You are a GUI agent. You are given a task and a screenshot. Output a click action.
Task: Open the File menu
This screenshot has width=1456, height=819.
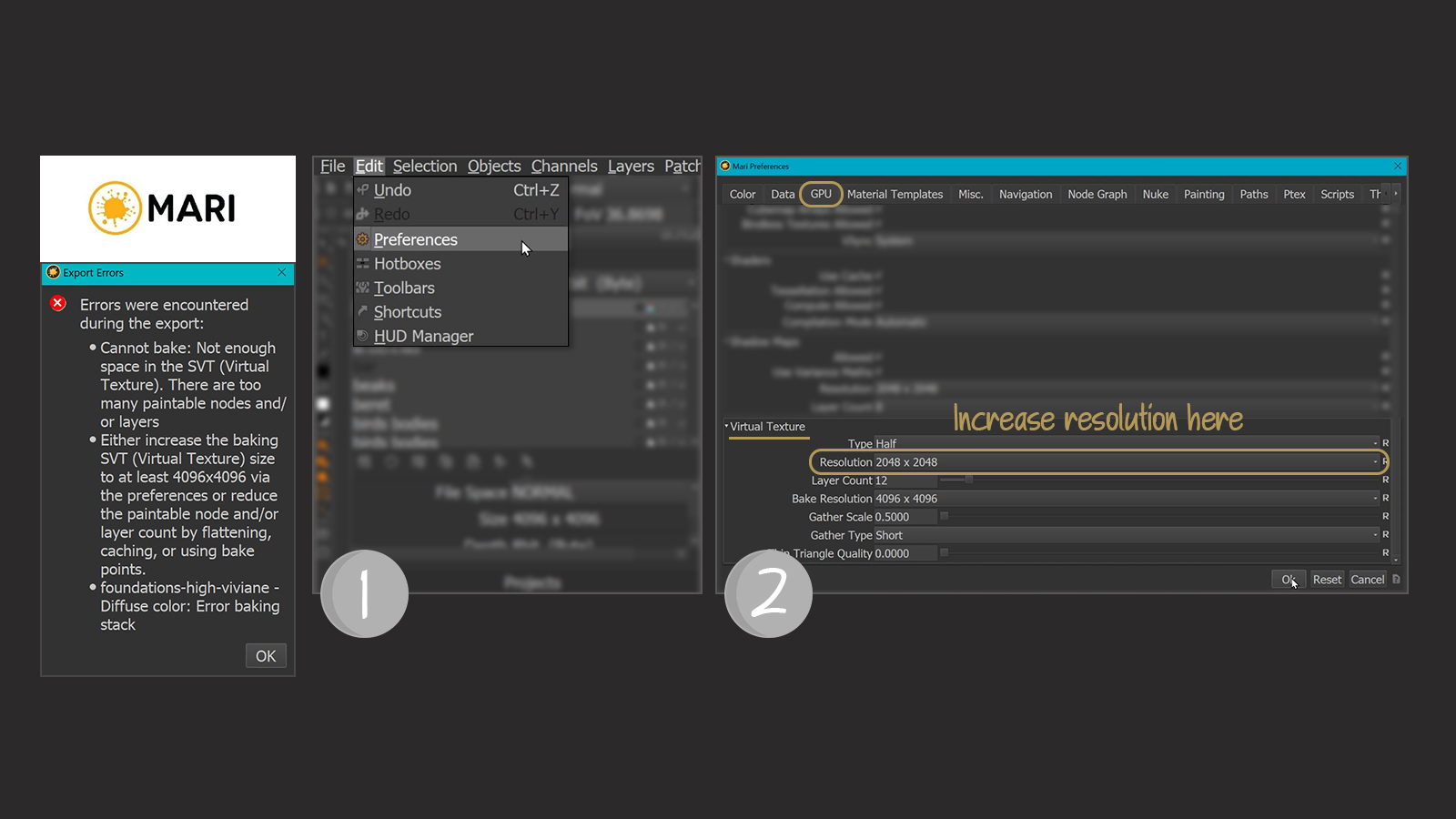(332, 166)
